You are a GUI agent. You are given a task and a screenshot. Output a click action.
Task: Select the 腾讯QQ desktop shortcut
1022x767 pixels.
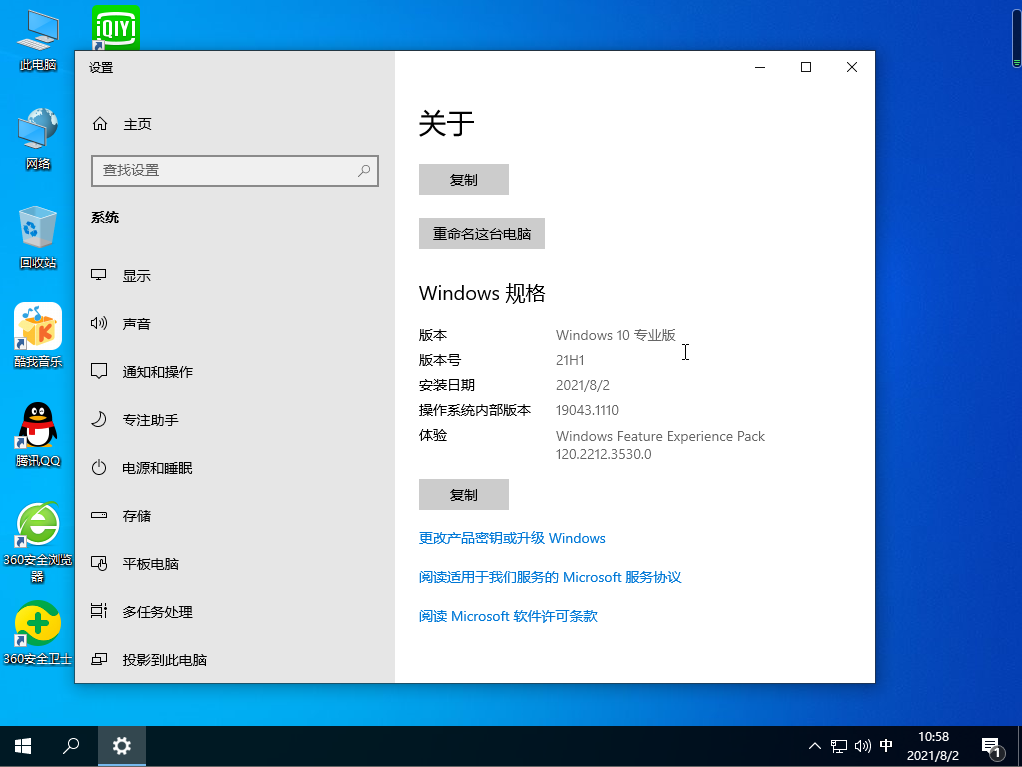(x=38, y=435)
